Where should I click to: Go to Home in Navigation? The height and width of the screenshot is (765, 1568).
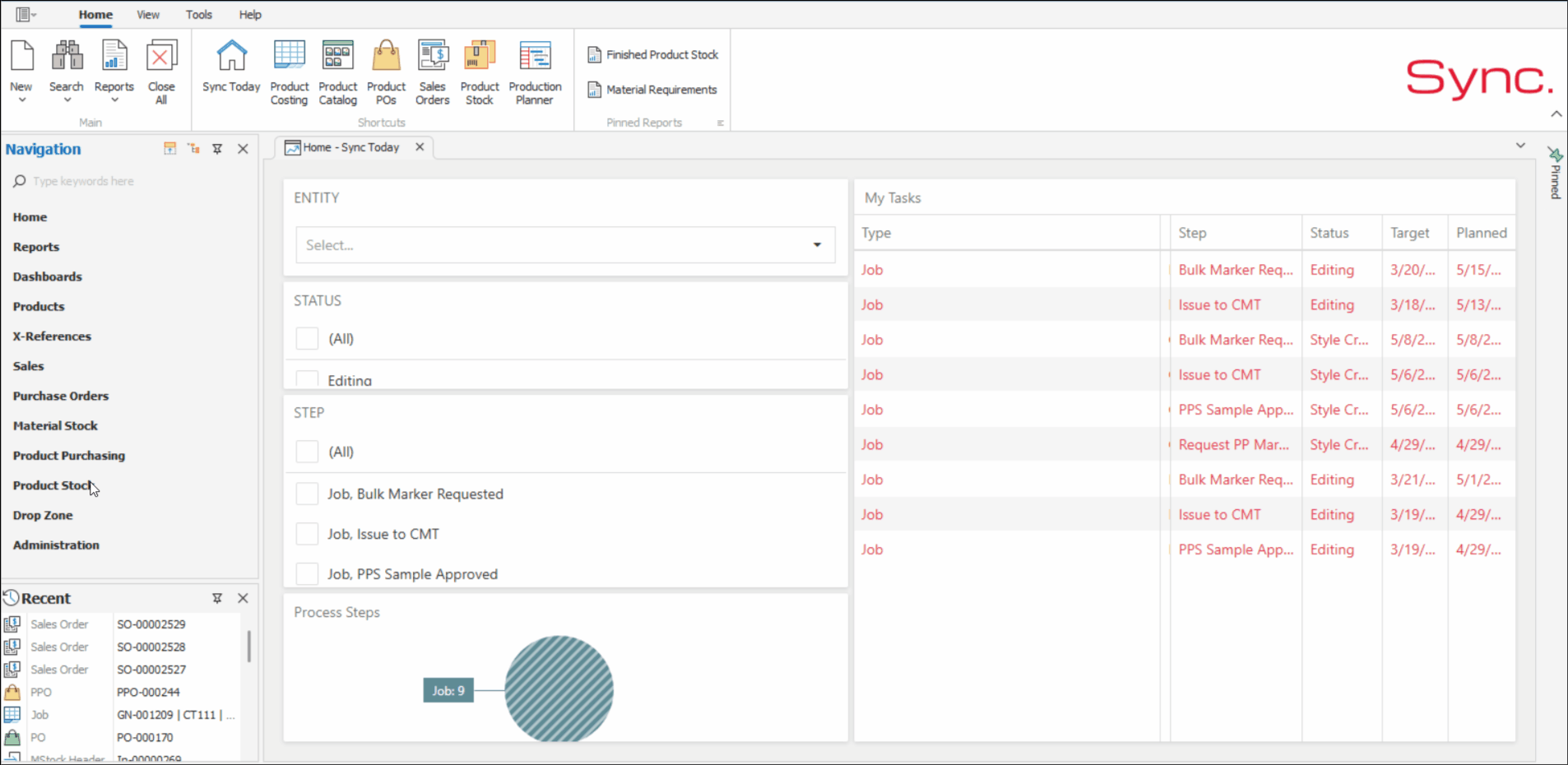click(30, 217)
